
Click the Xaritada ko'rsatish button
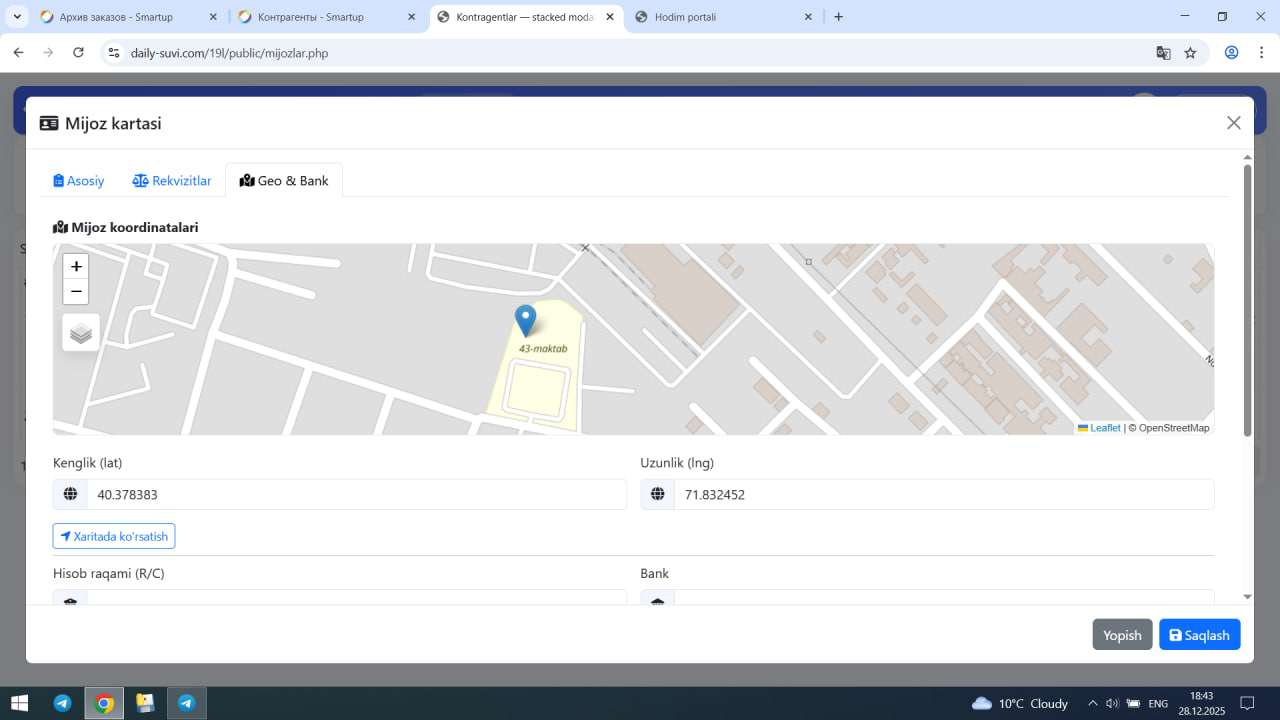[x=114, y=536]
